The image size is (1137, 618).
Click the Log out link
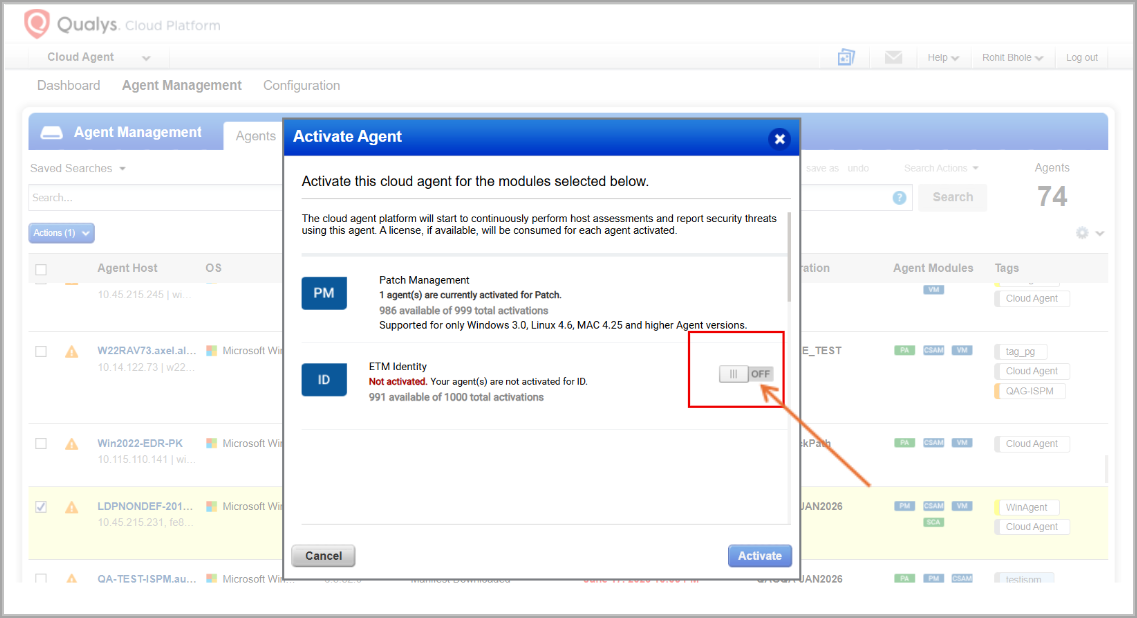tap(1082, 57)
